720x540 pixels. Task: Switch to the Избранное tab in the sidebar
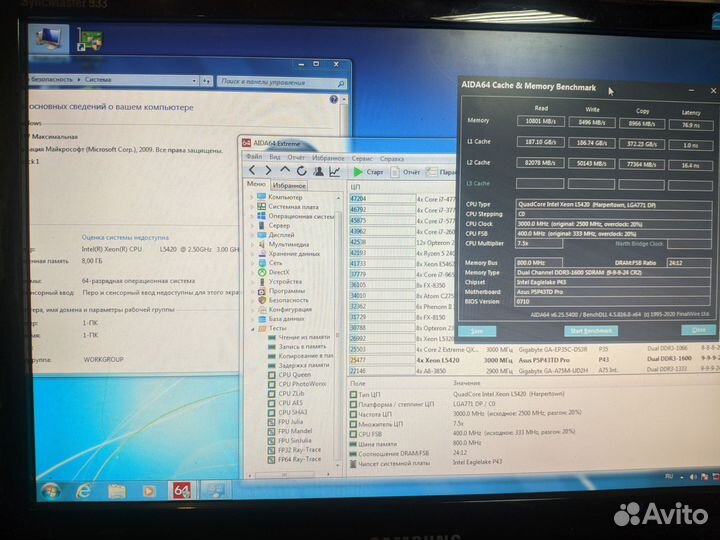[289, 186]
